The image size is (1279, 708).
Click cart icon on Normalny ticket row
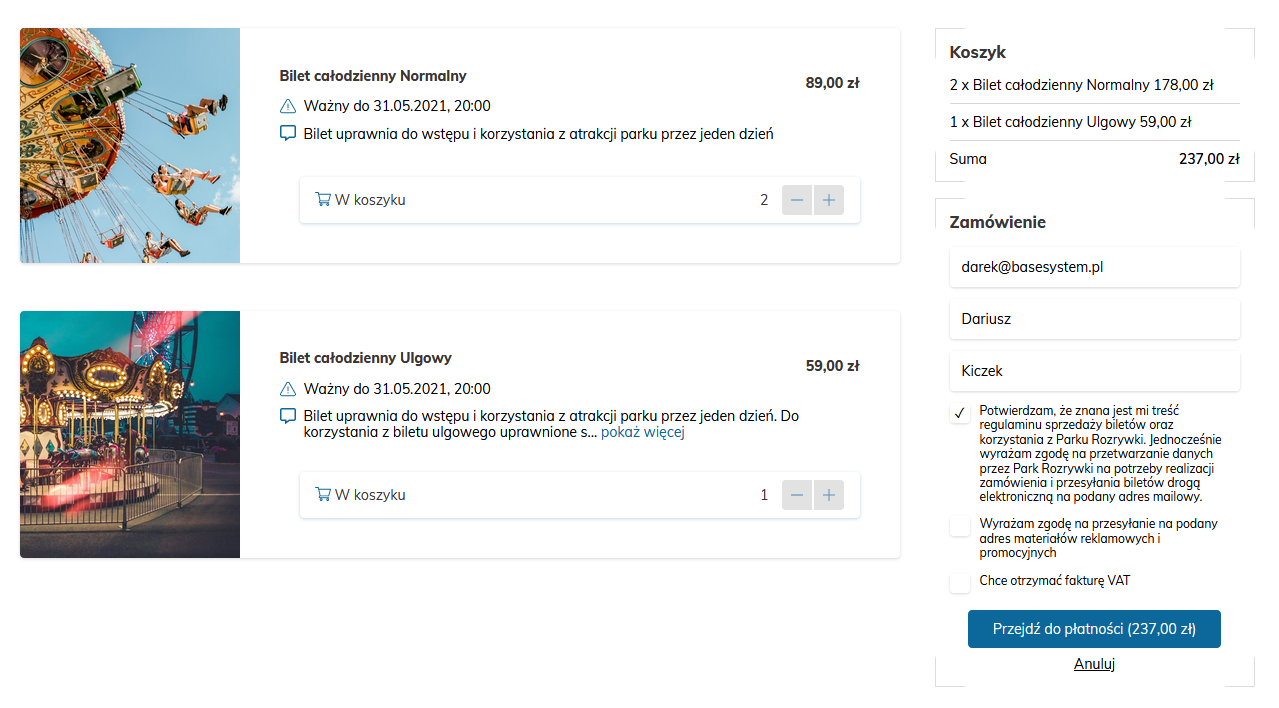click(322, 199)
